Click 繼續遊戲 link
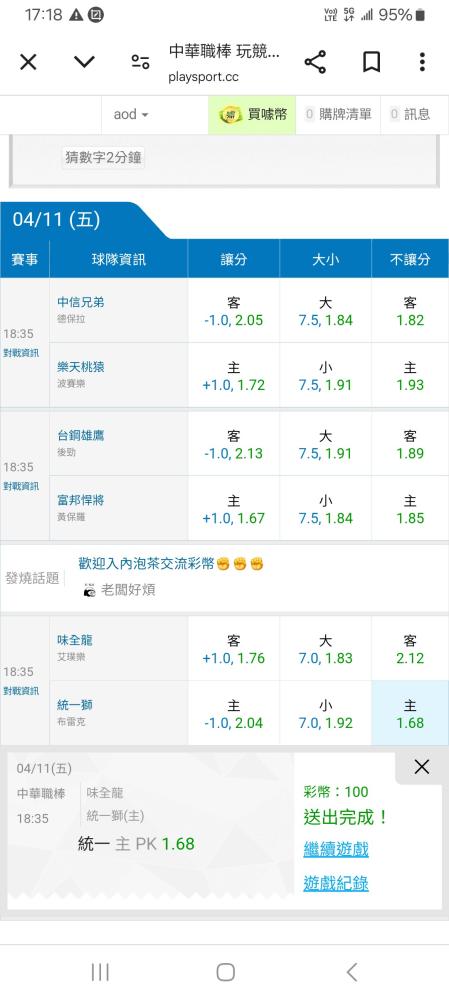The image size is (449, 1000). coord(336,849)
